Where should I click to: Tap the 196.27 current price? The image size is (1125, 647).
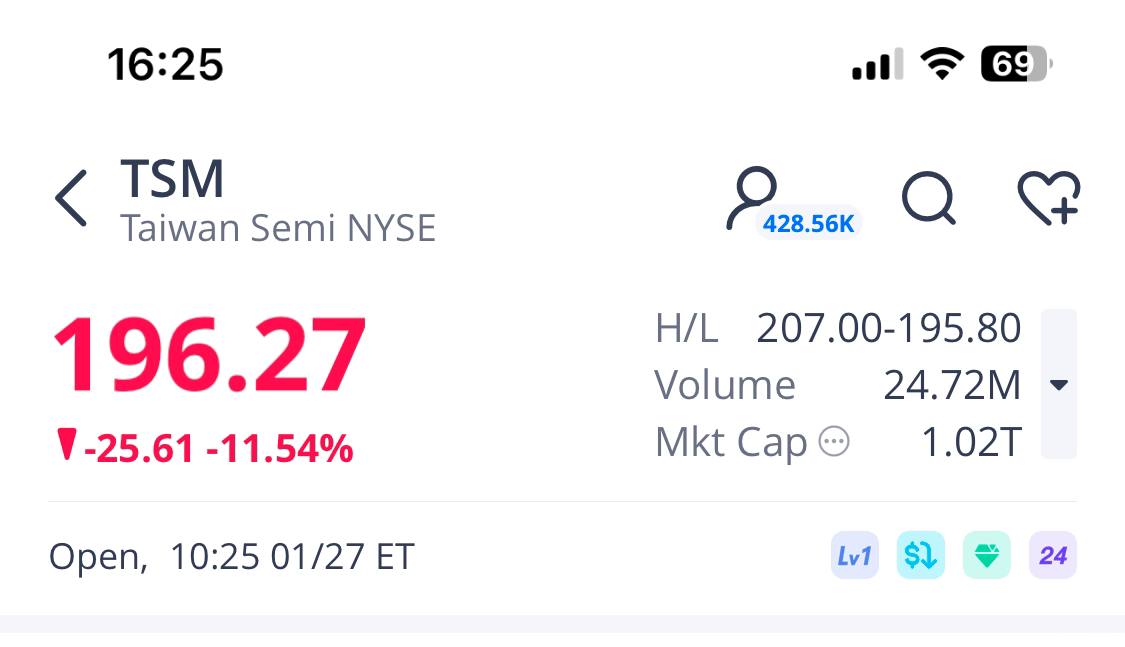[208, 357]
